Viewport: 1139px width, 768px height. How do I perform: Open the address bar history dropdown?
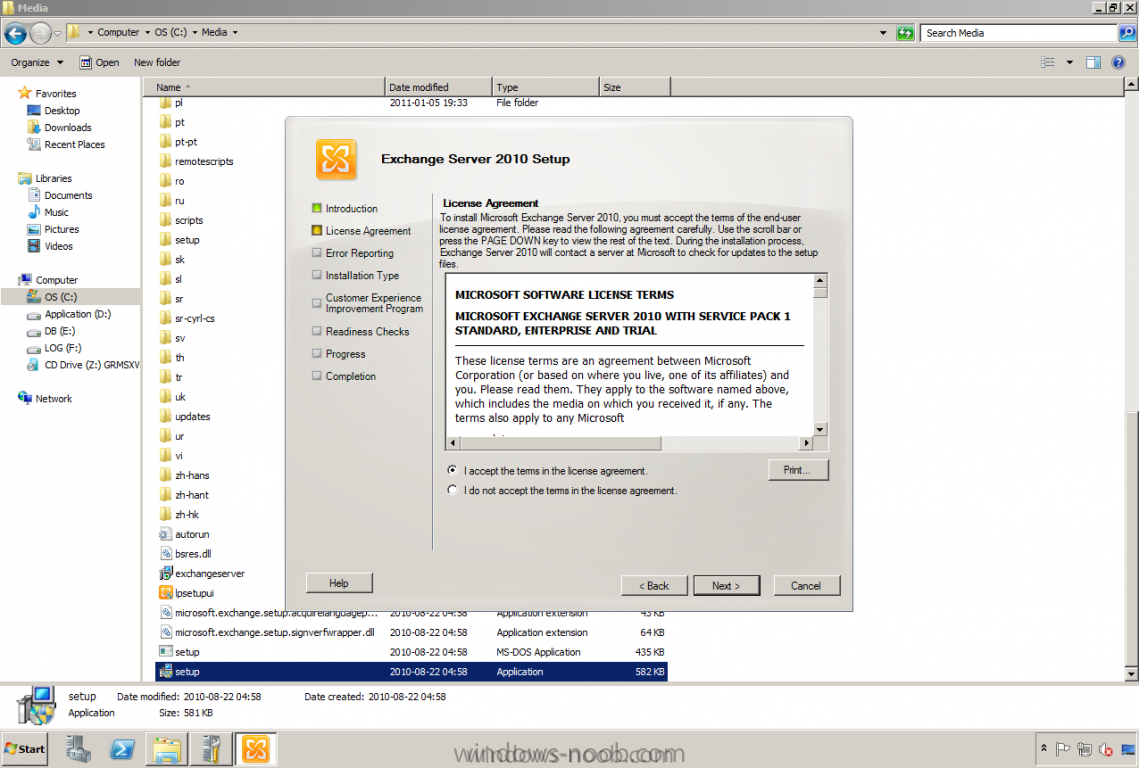click(x=883, y=33)
